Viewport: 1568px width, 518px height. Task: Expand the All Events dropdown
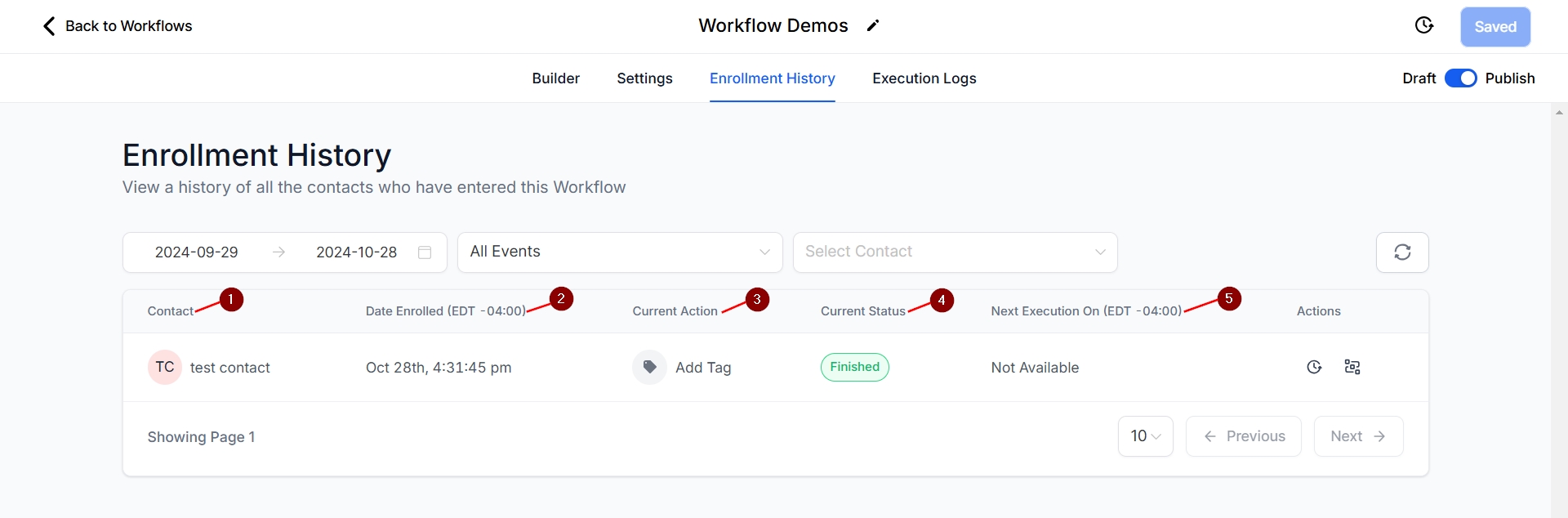pos(619,252)
